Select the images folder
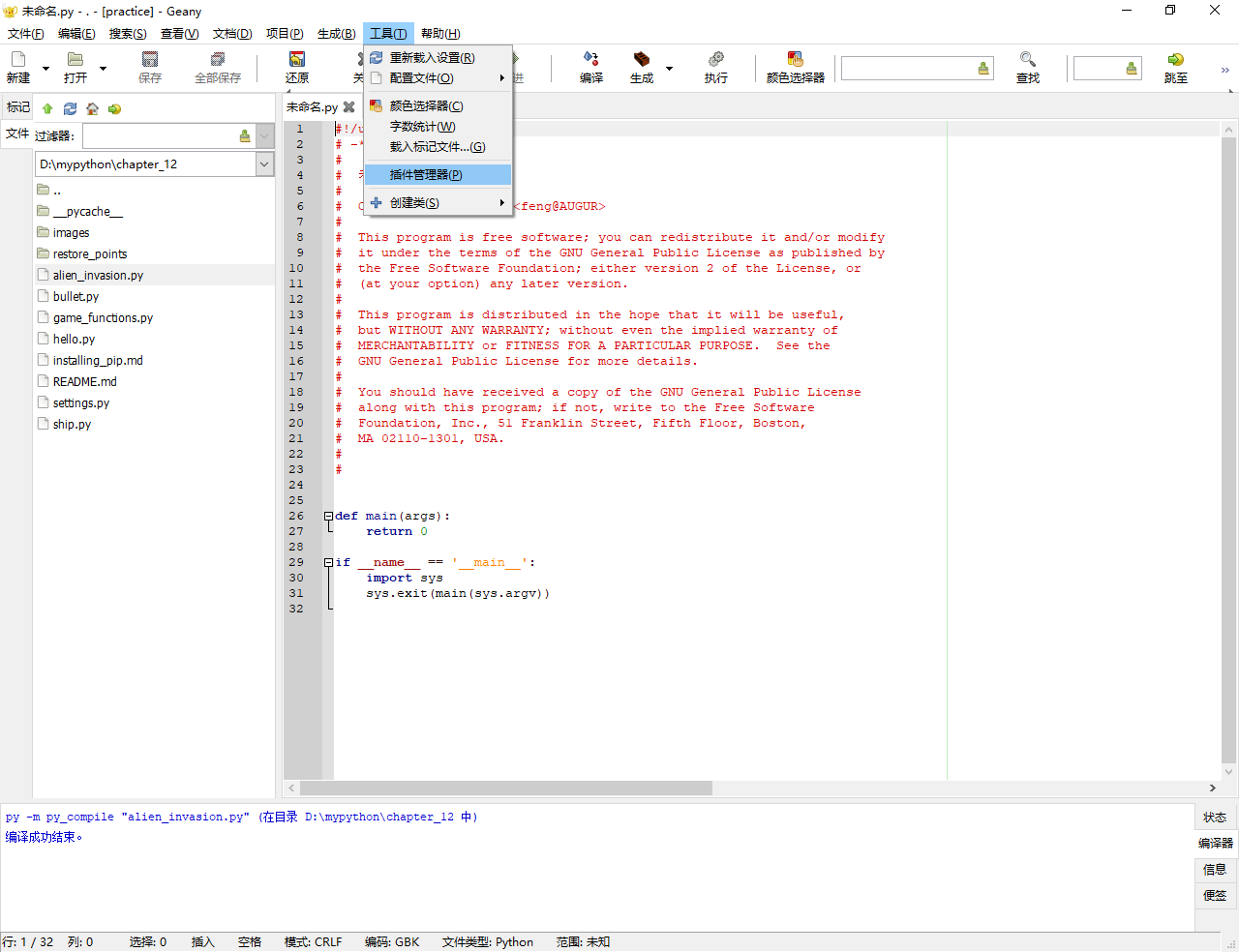This screenshot has width=1239, height=952. point(155,233)
